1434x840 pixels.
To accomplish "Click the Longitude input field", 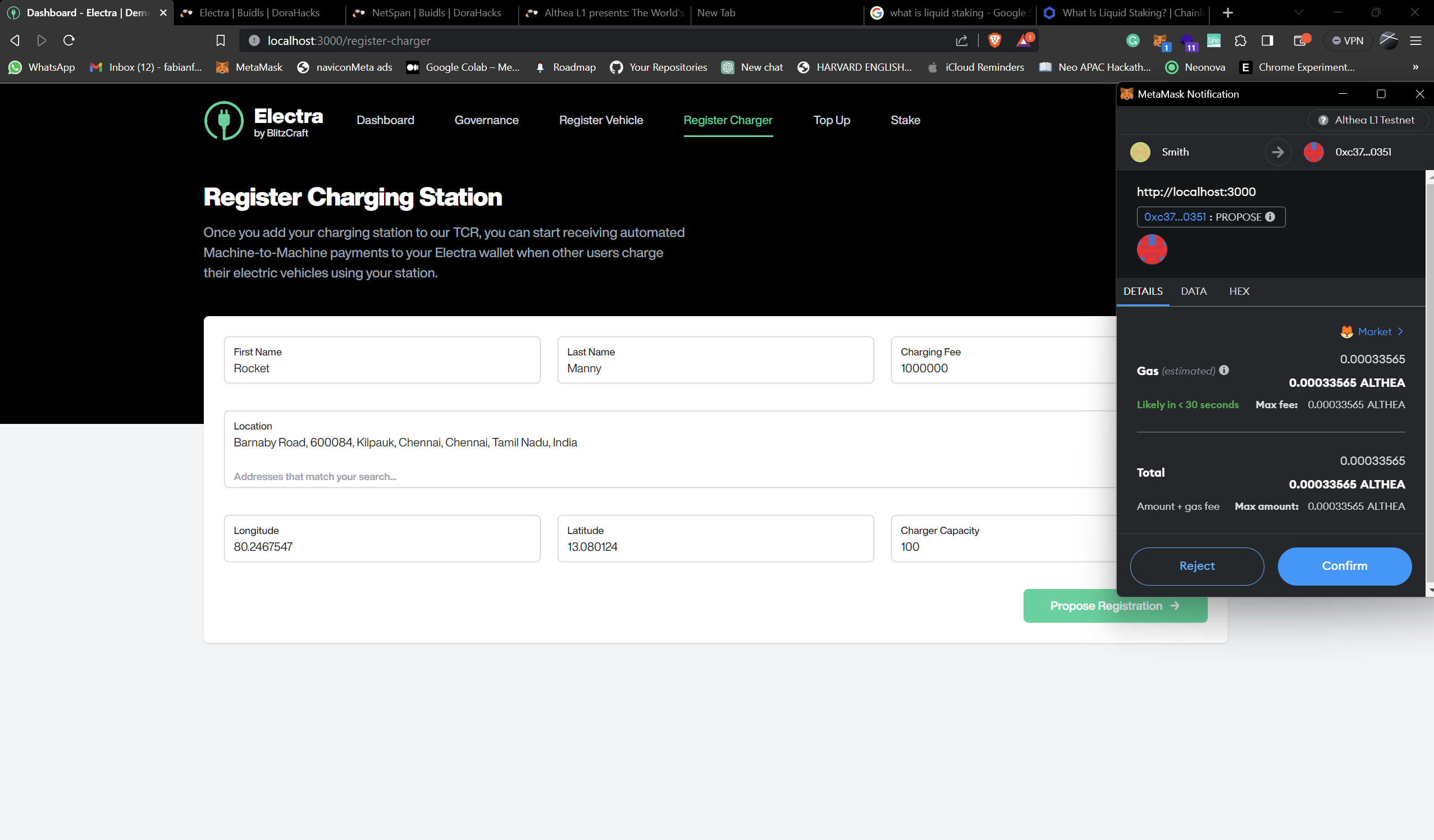I will (382, 539).
